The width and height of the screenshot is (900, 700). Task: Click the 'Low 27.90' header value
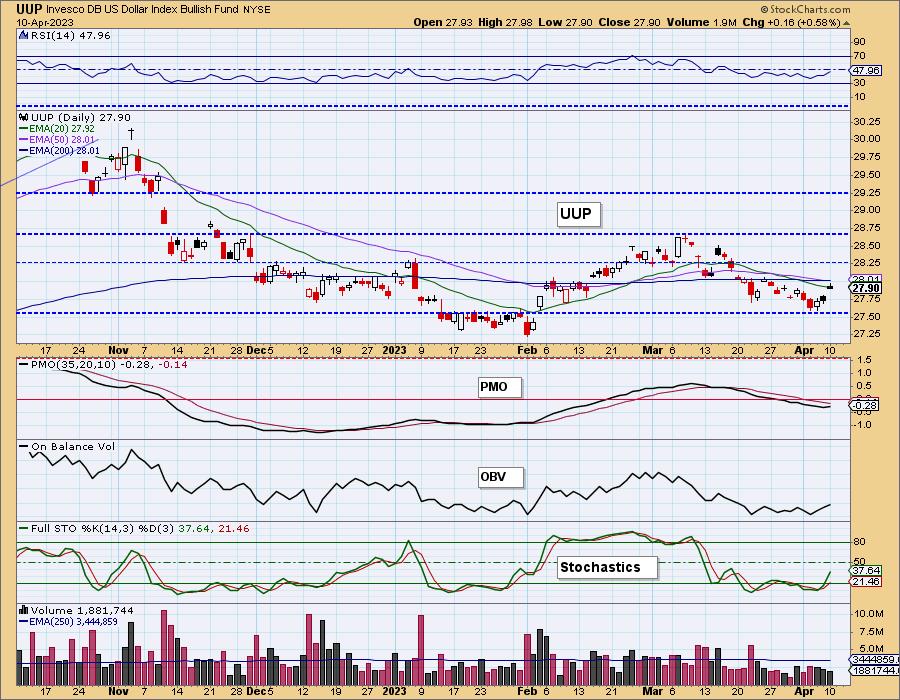click(x=566, y=22)
